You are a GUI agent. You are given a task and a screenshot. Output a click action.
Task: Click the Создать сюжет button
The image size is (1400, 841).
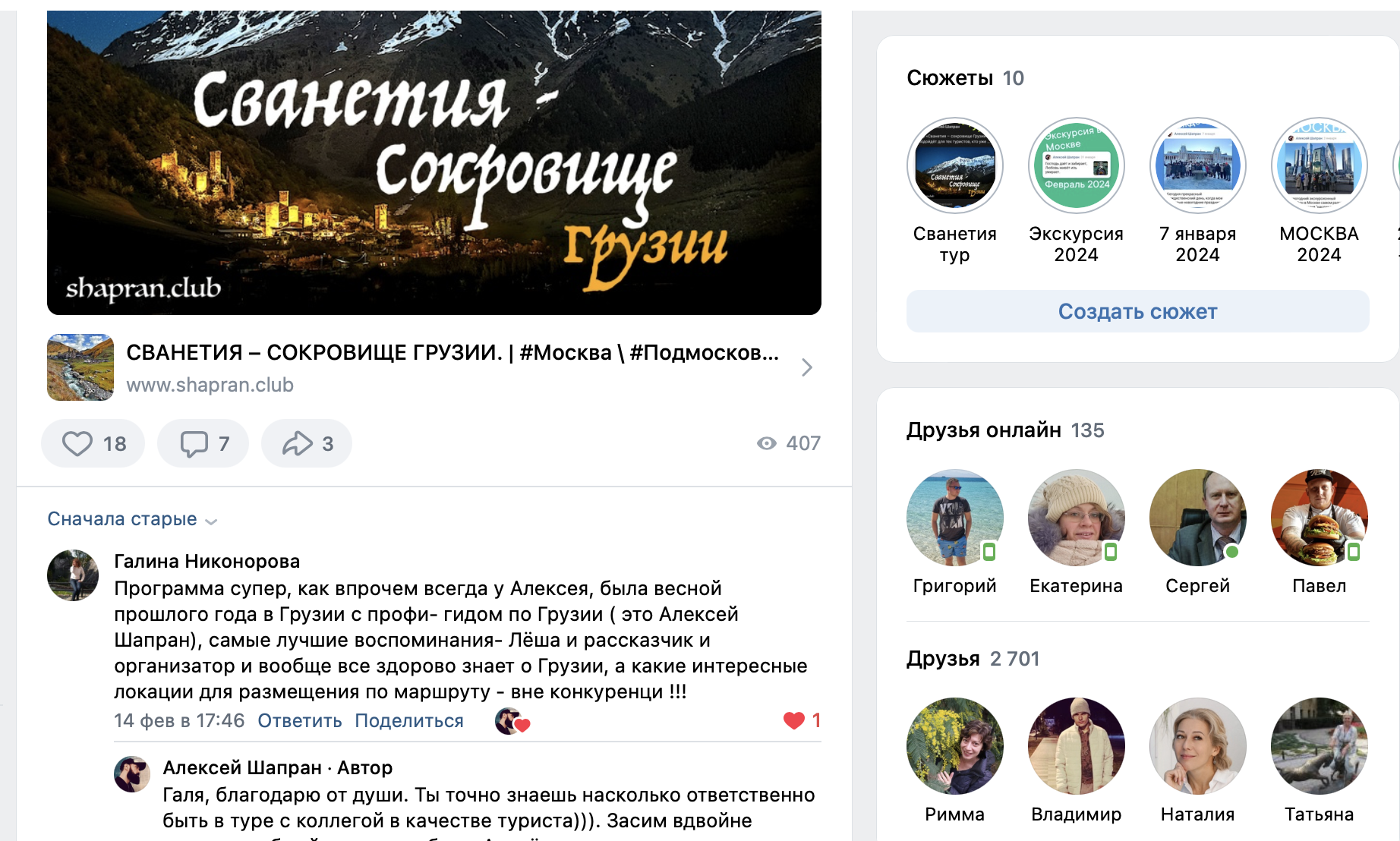1137,311
